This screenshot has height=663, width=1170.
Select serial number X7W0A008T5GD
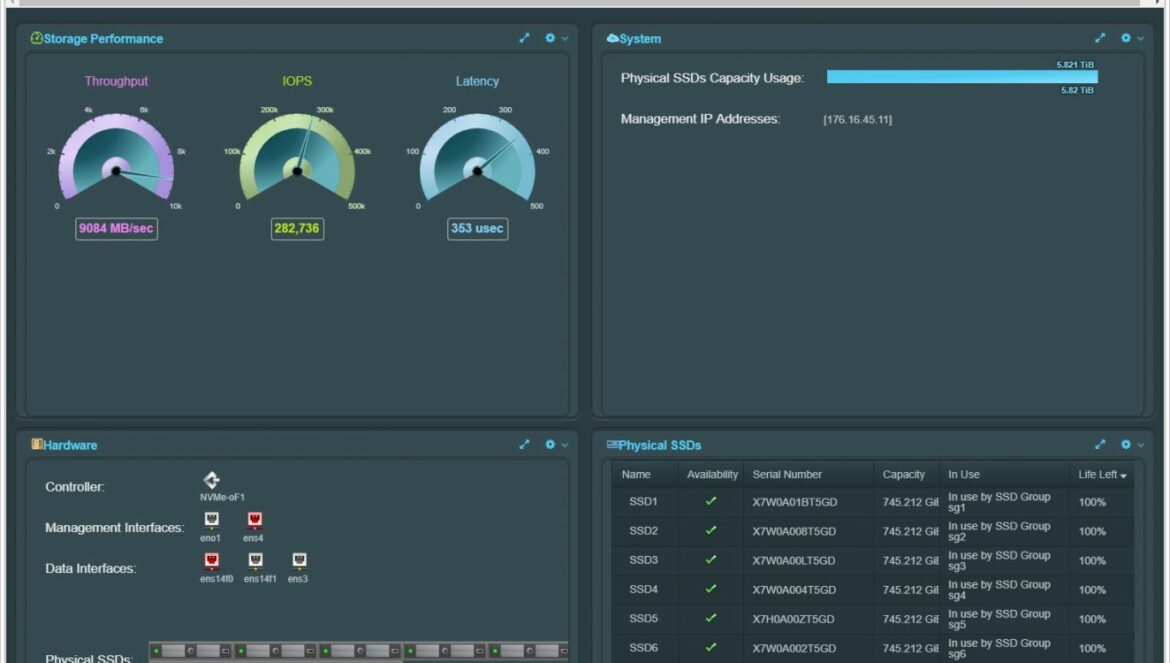tap(794, 531)
